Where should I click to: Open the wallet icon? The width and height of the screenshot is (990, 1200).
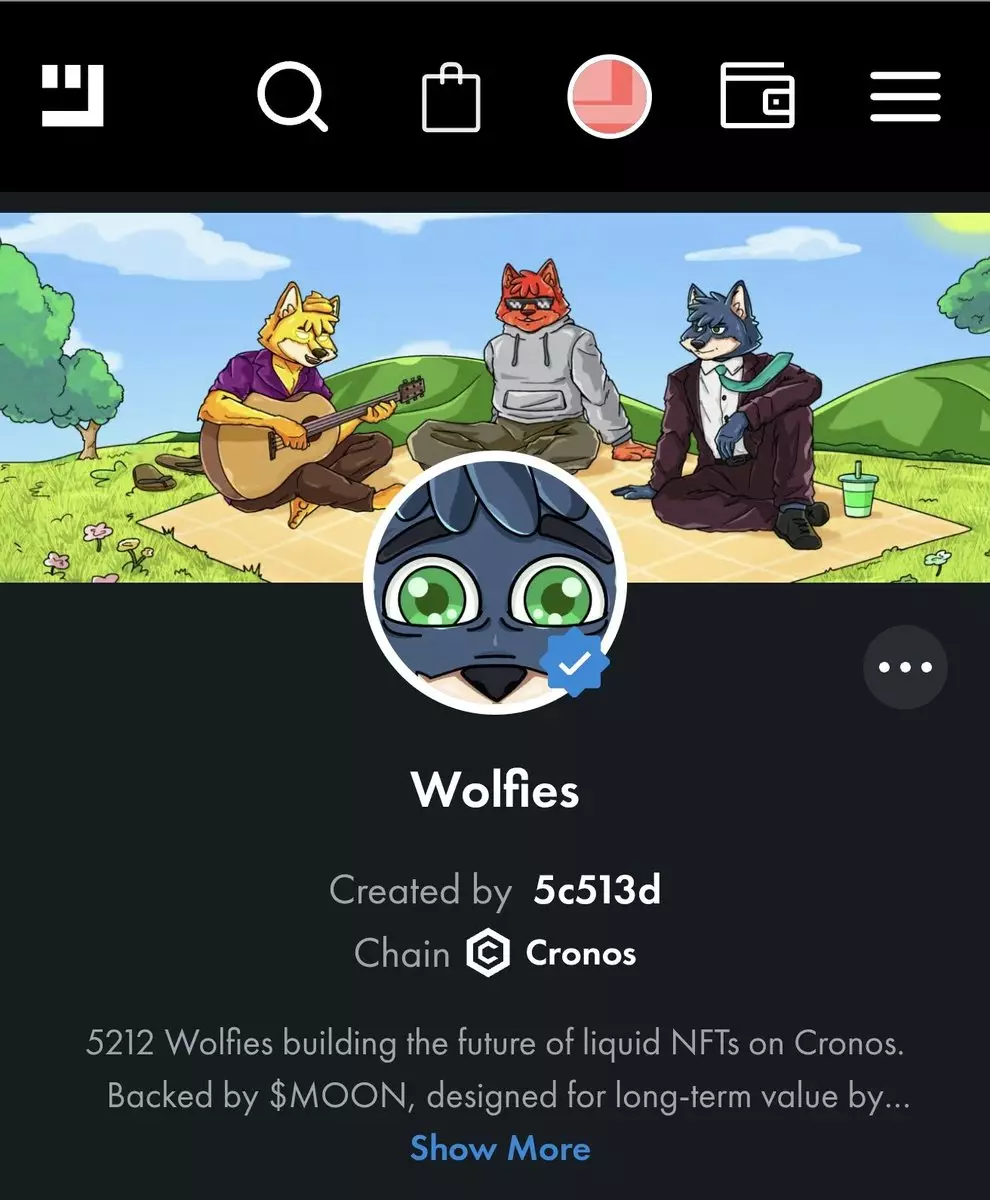click(x=758, y=97)
